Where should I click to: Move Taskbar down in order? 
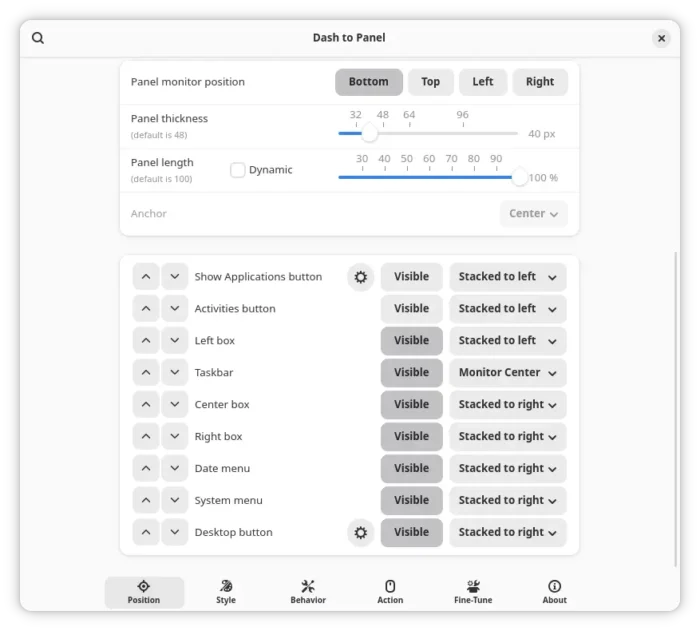[175, 372]
